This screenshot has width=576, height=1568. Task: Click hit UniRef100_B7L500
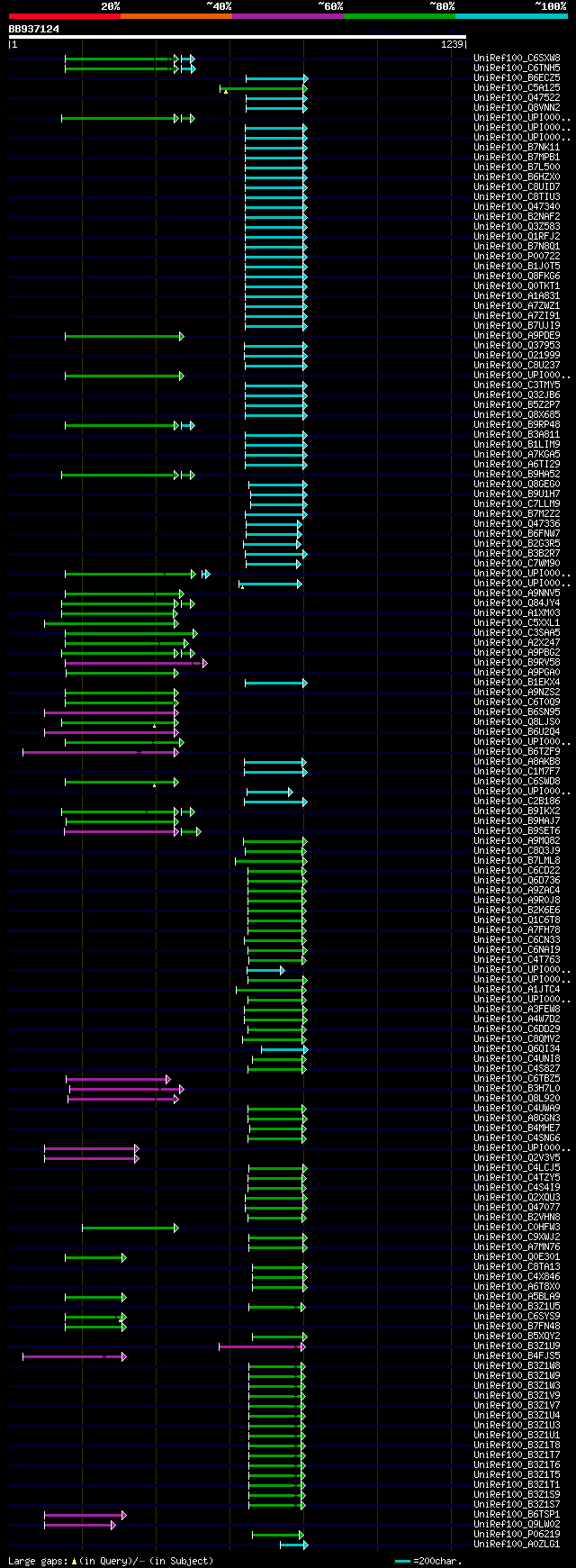tap(517, 168)
